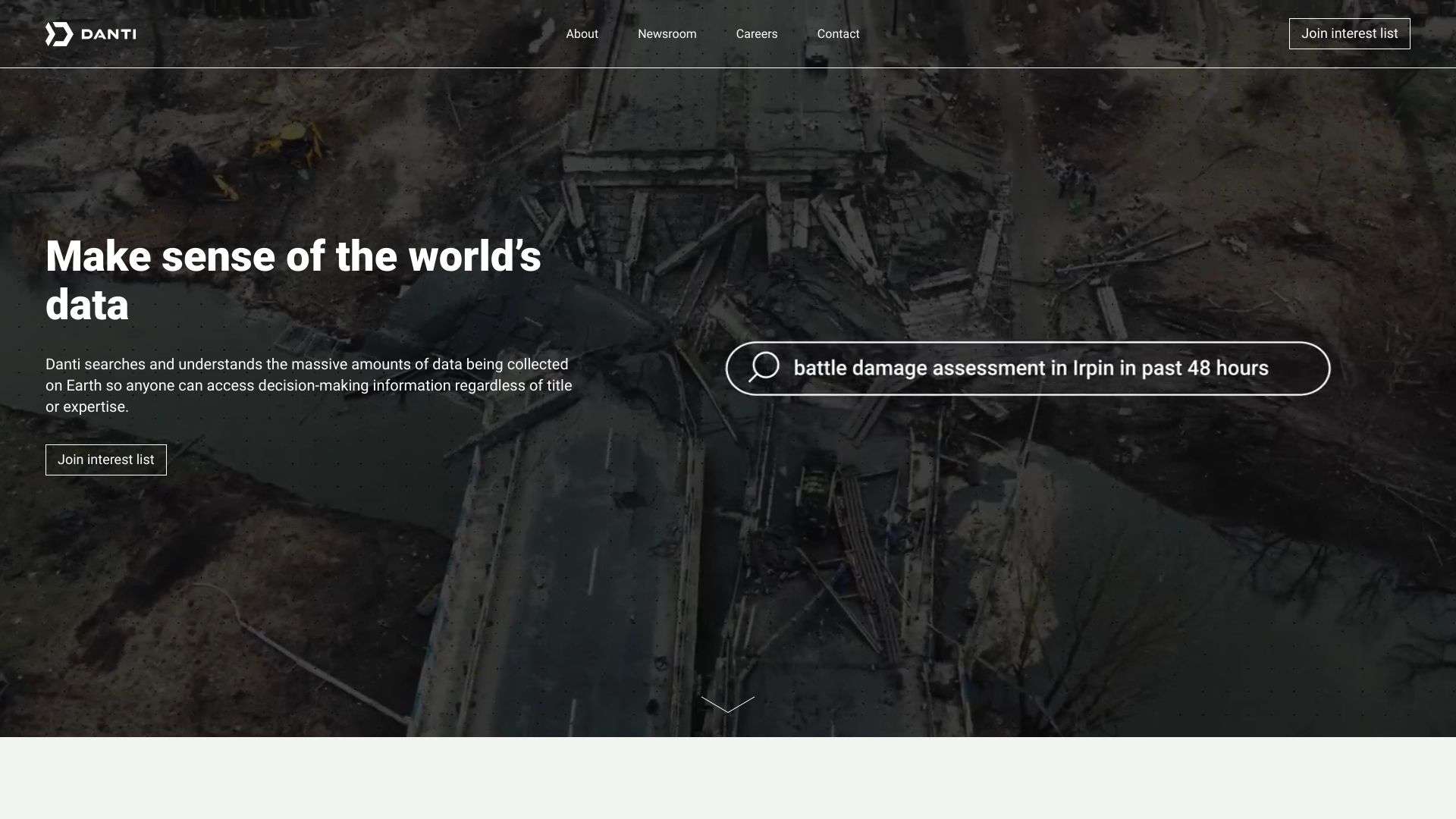This screenshot has height=819, width=1456.
Task: Open the About page
Action: (x=582, y=33)
